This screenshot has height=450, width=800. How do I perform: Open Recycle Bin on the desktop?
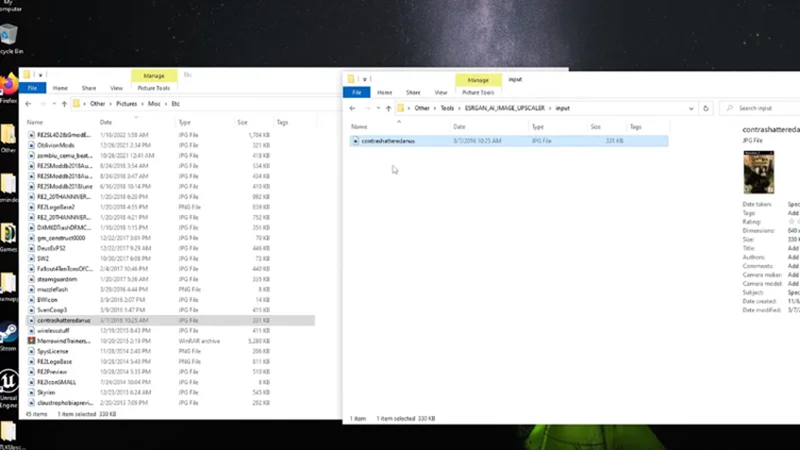tap(9, 40)
